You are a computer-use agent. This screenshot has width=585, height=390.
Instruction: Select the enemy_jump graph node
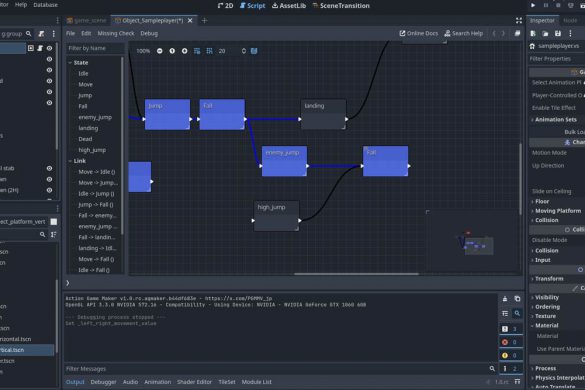[x=284, y=161]
